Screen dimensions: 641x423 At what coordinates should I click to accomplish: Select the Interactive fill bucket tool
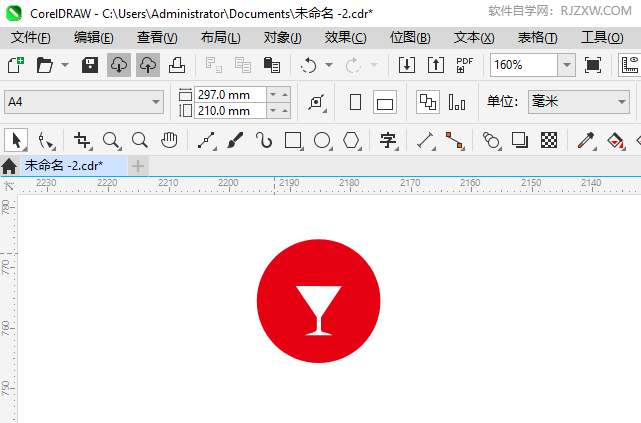pos(616,141)
